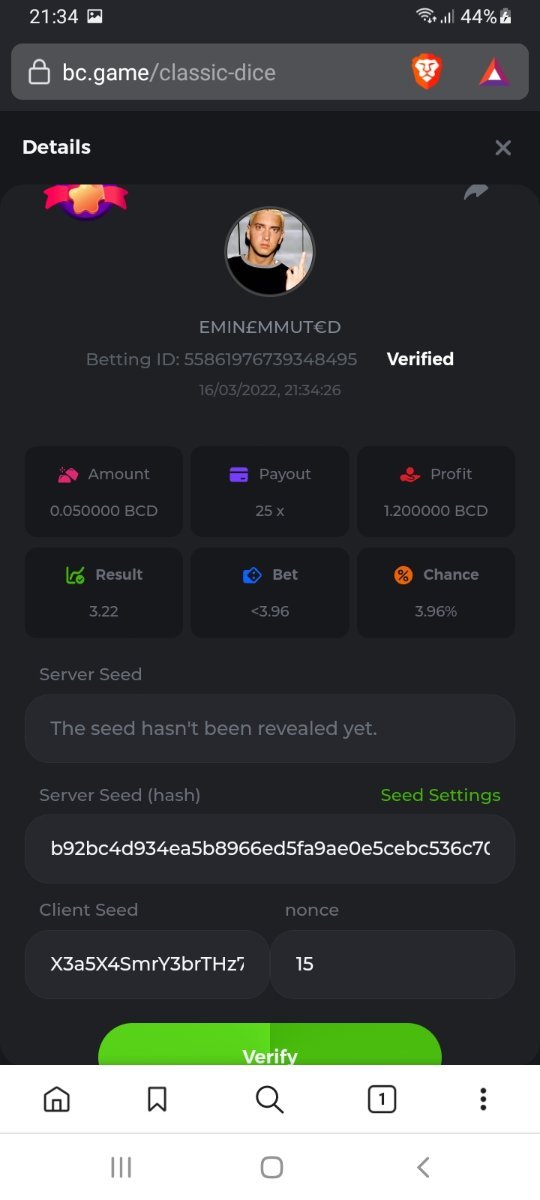The height and width of the screenshot is (1200, 540).
Task: Open Android recent apps button
Action: 121,1167
